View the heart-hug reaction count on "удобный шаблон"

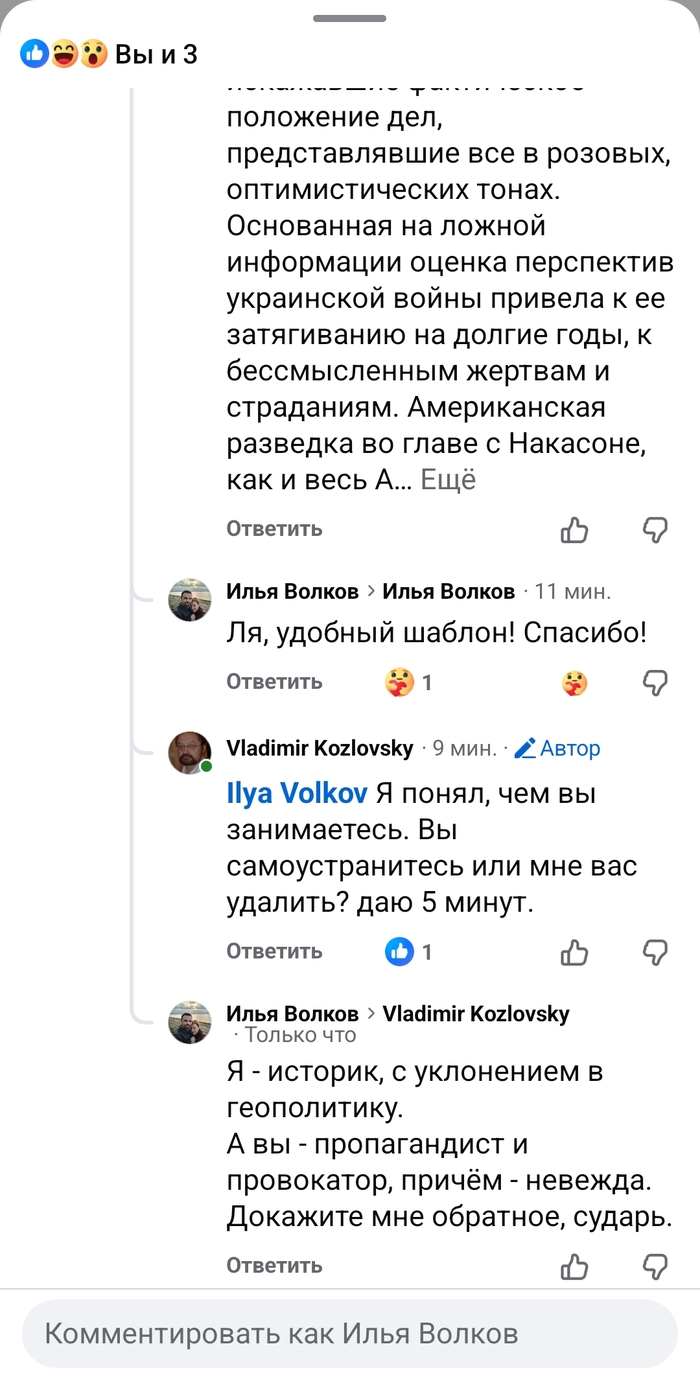[x=409, y=683]
